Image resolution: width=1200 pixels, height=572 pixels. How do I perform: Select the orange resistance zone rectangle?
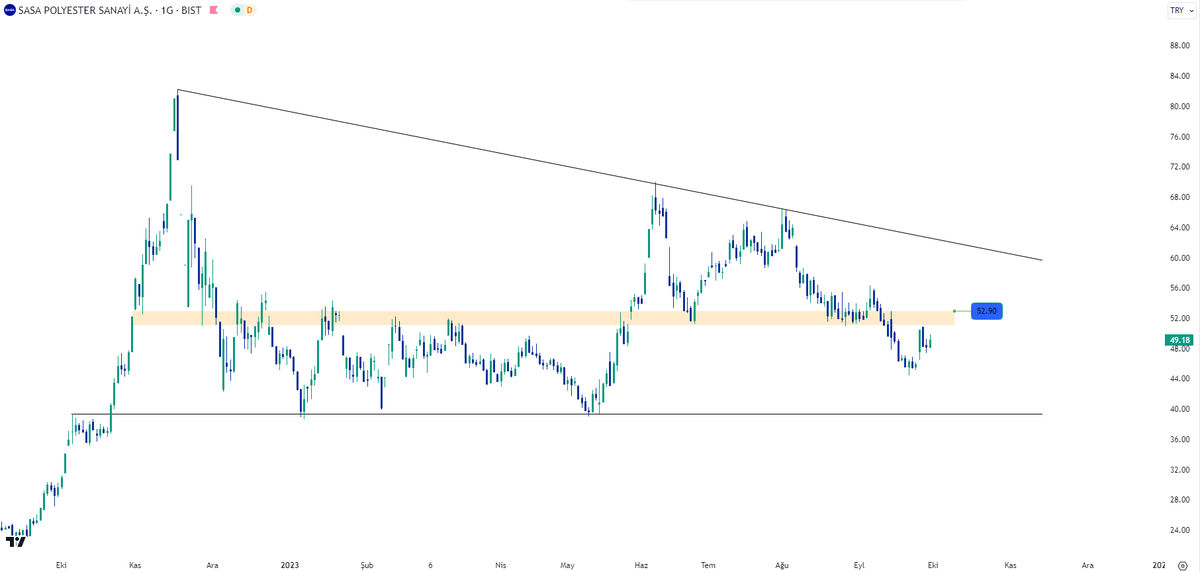tap(543, 318)
